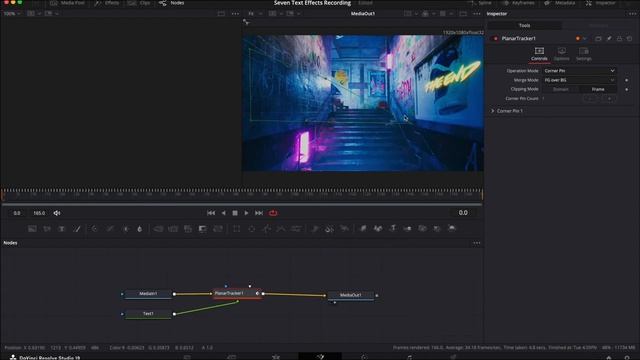This screenshot has width=640, height=360.
Task: Open the Controls tab of PlanarTracker1
Action: point(539,54)
